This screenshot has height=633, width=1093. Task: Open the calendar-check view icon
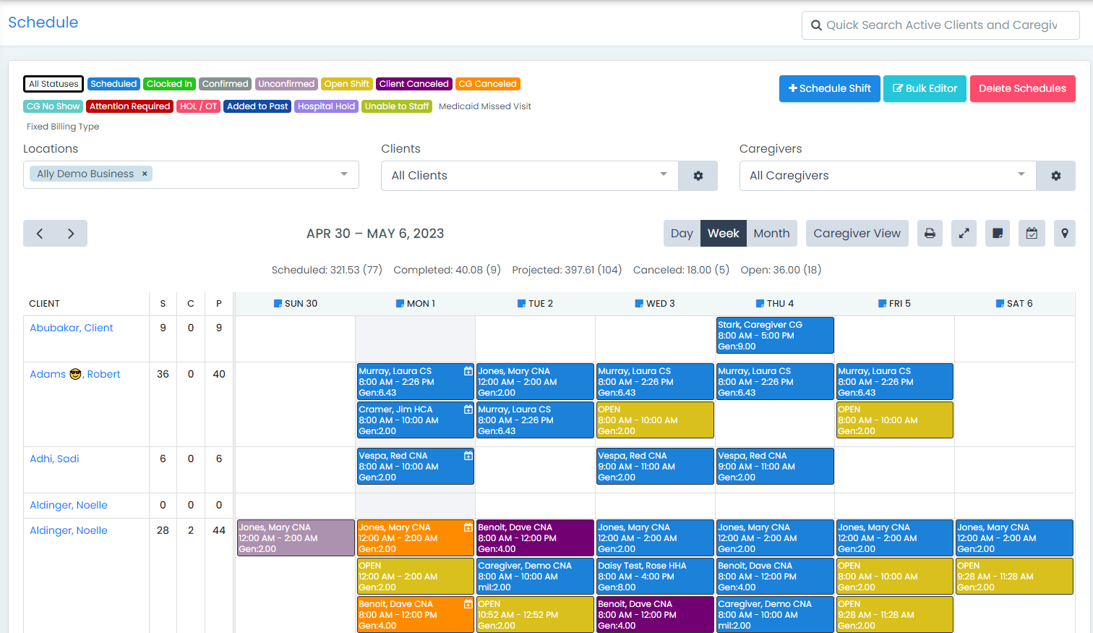point(1031,233)
